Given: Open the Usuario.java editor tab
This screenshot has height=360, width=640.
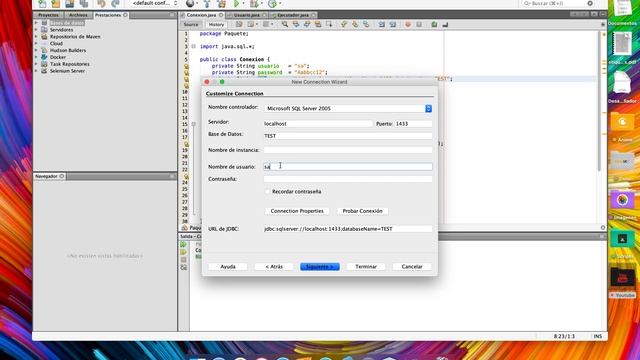Looking at the screenshot, I should tap(247, 15).
